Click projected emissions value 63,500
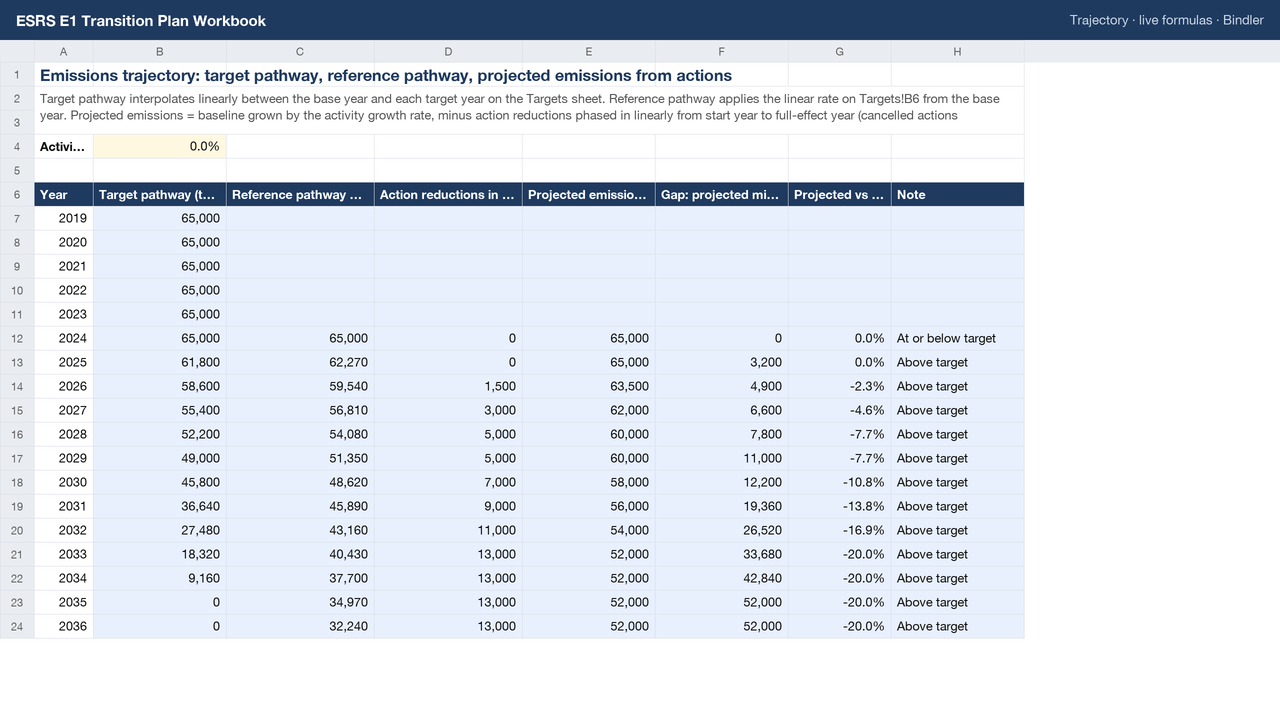Image resolution: width=1280 pixels, height=720 pixels. click(x=589, y=386)
